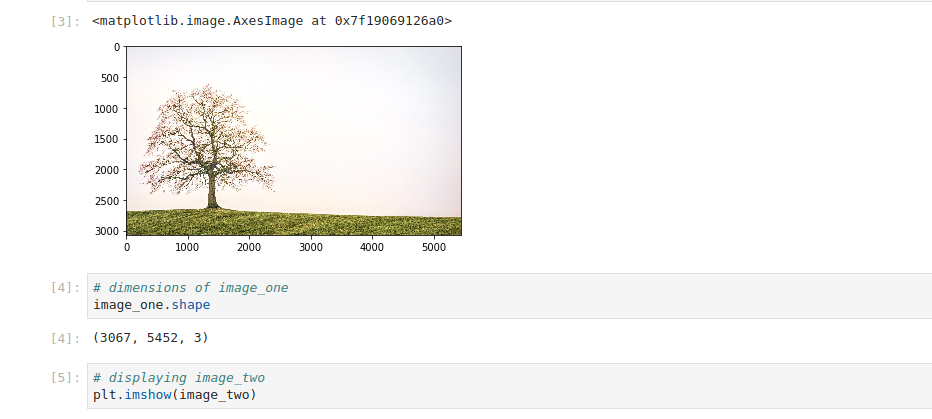Select the displaying image_two comment line
Viewport: 932px width, 419px height.
(x=179, y=378)
